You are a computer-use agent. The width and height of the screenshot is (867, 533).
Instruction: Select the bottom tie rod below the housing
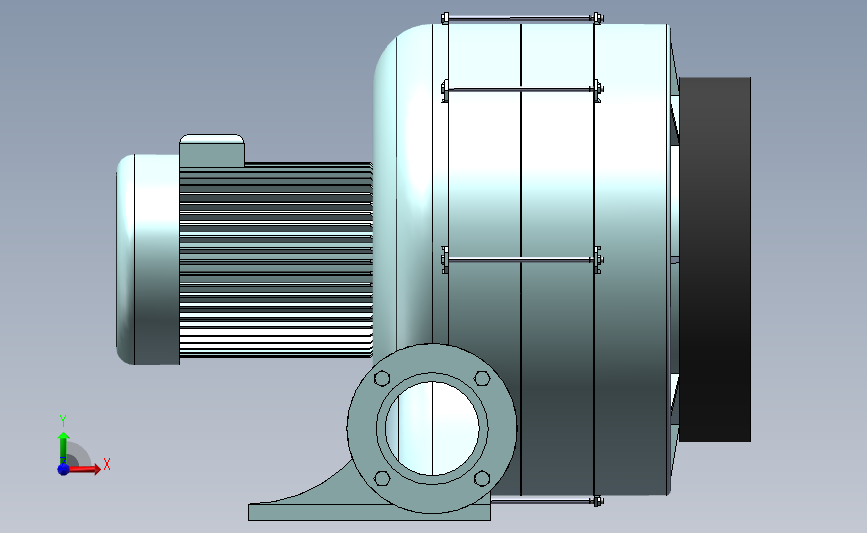click(x=545, y=501)
